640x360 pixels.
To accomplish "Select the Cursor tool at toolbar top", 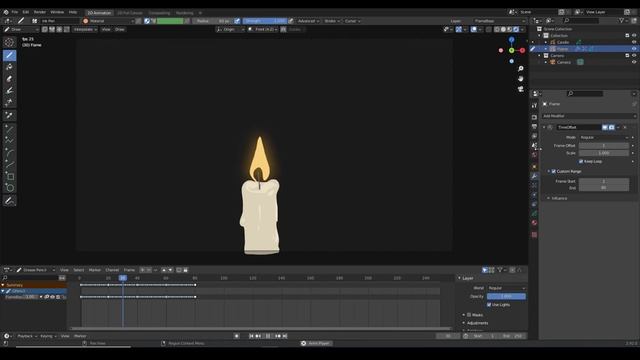I will (9, 42).
